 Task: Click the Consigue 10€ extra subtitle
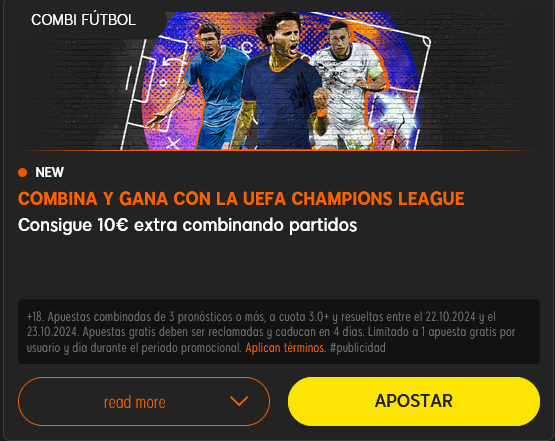(188, 225)
